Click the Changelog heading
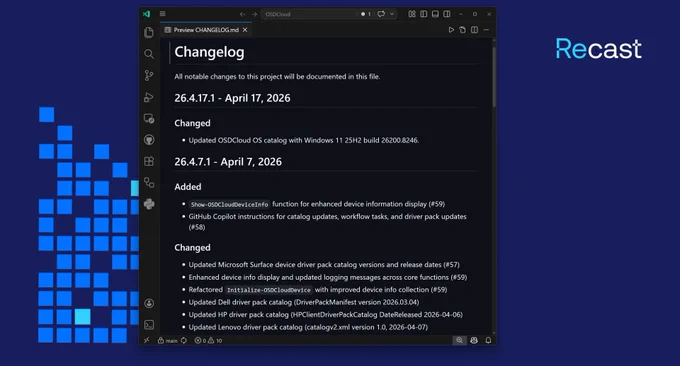Image resolution: width=680 pixels, height=366 pixels. [209, 52]
